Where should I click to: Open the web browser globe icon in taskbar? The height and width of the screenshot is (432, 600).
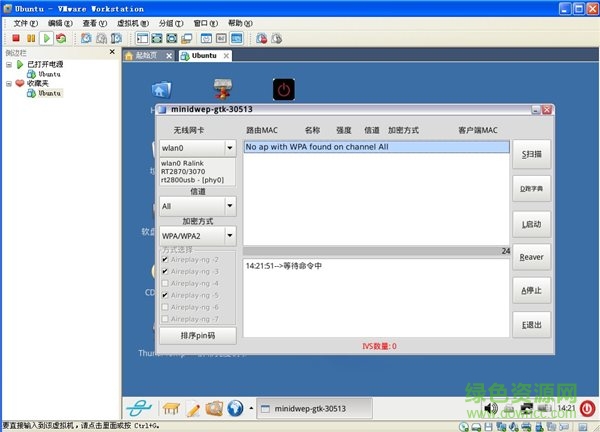pos(236,408)
